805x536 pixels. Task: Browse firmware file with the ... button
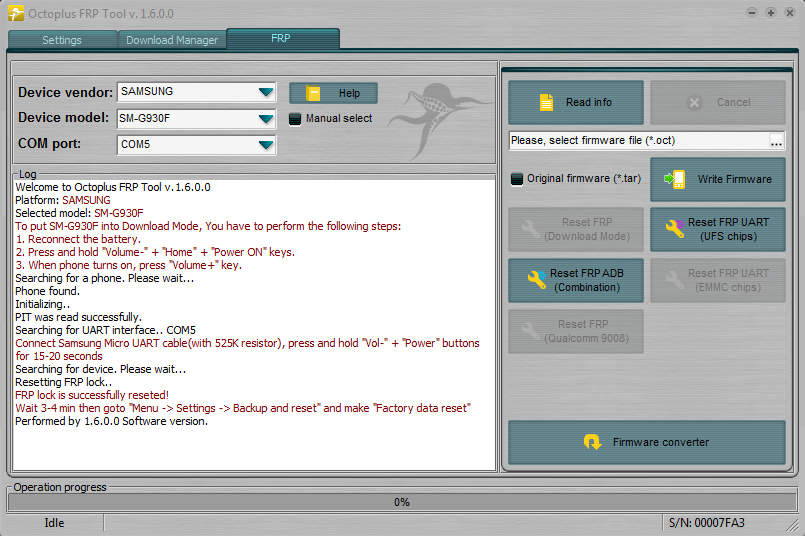776,141
